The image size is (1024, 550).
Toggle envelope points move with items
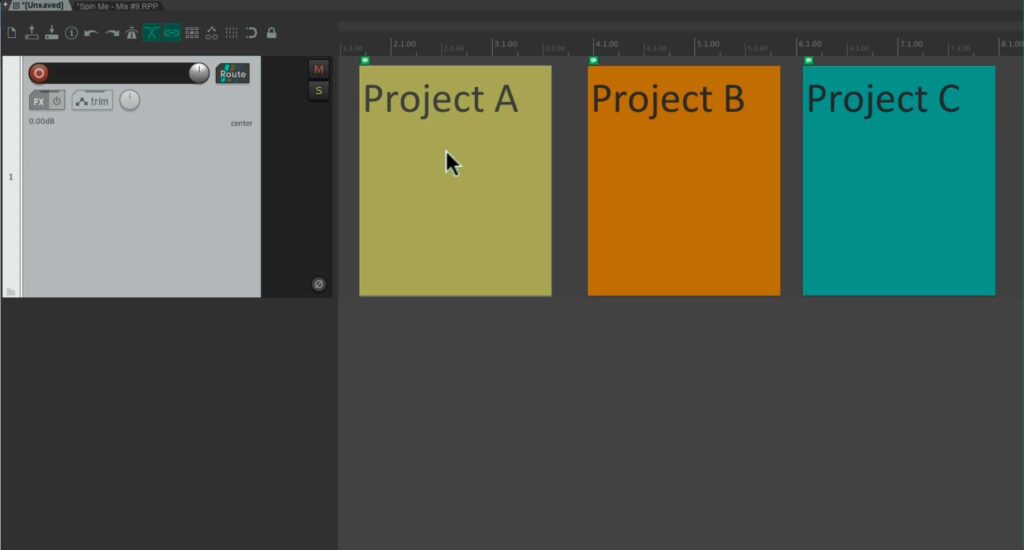point(212,33)
